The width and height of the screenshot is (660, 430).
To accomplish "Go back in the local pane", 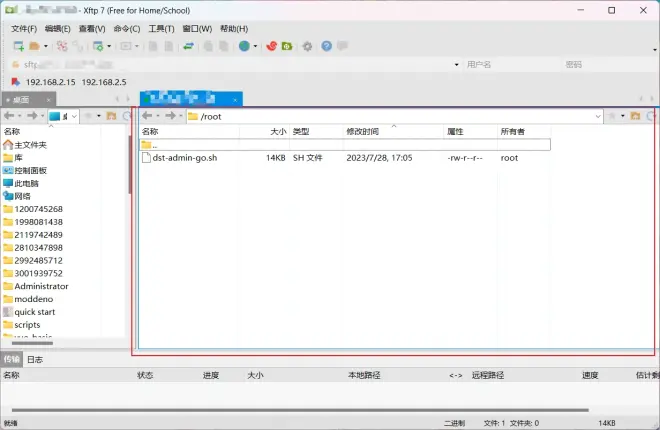I will (x=9, y=116).
